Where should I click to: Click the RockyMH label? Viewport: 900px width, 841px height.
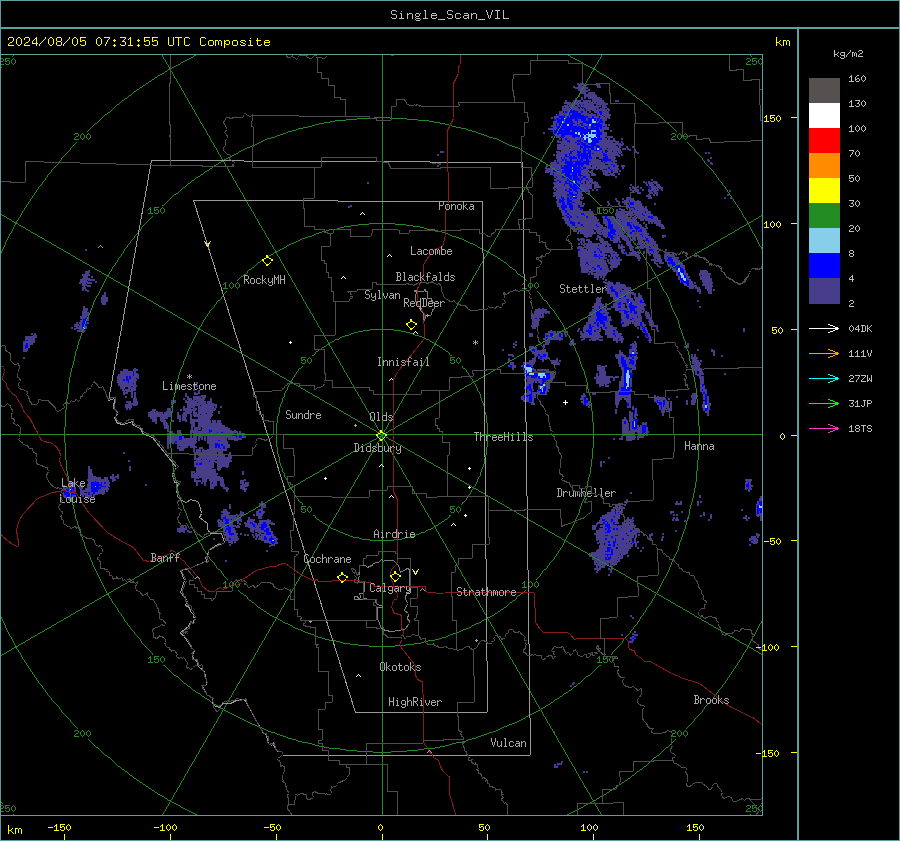click(264, 280)
